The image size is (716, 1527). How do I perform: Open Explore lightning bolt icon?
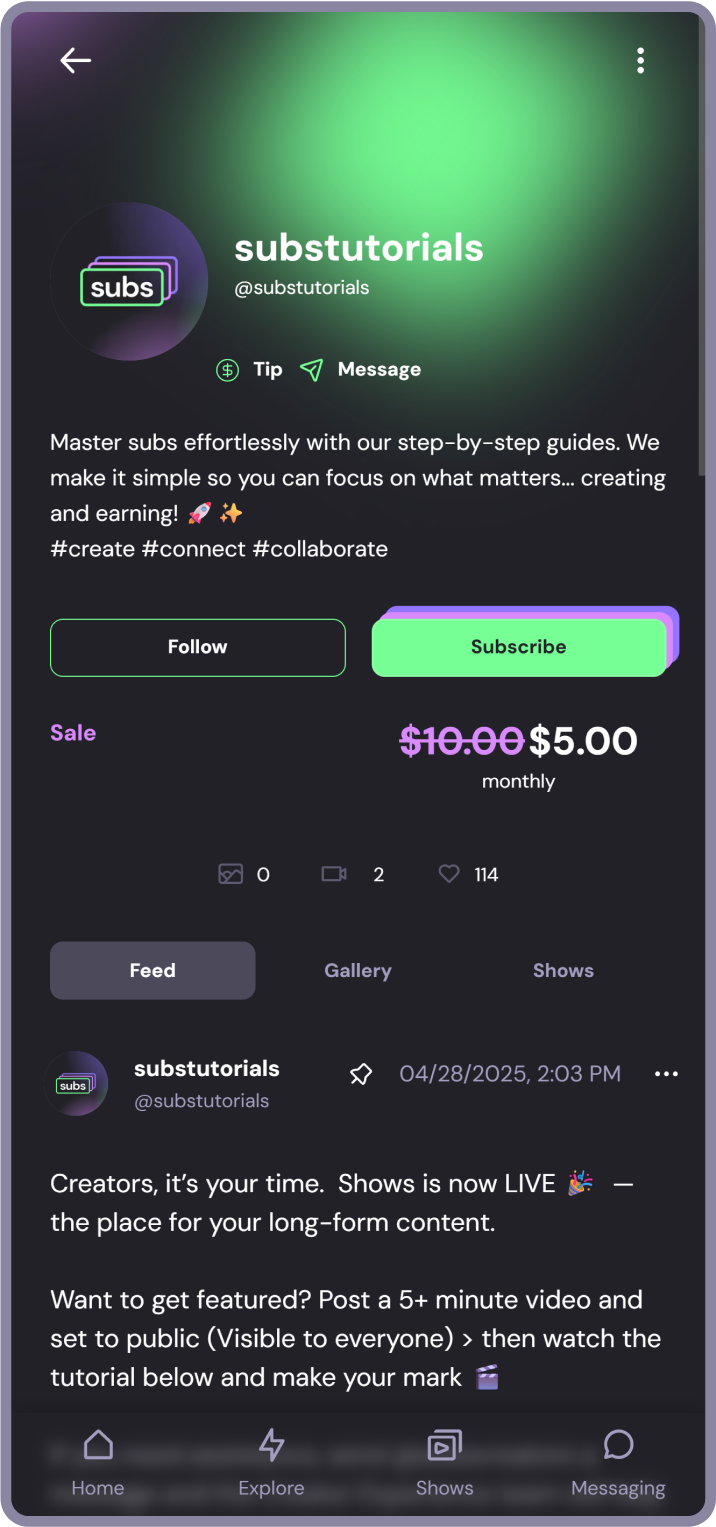271,1445
